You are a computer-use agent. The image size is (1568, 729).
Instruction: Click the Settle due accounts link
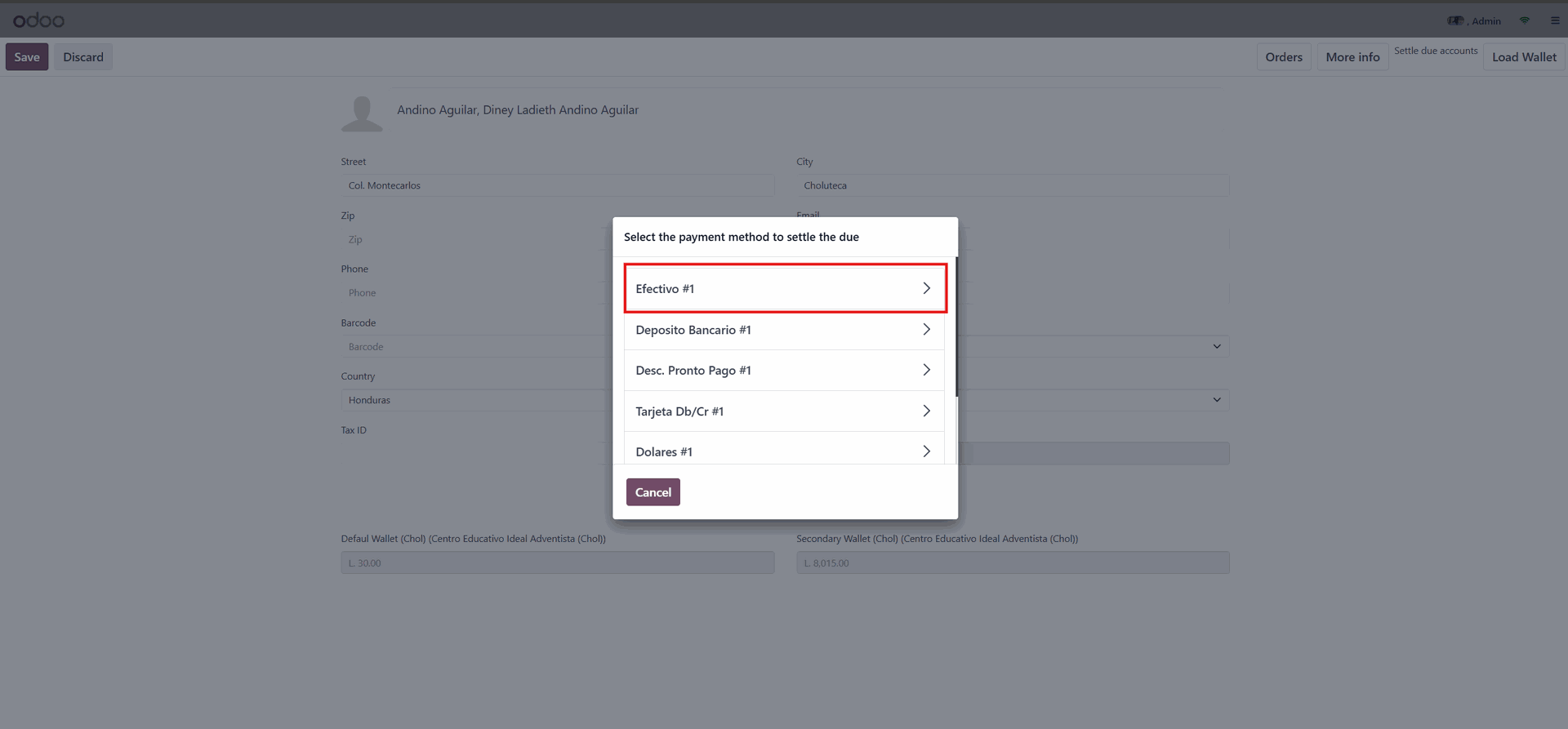[1435, 51]
